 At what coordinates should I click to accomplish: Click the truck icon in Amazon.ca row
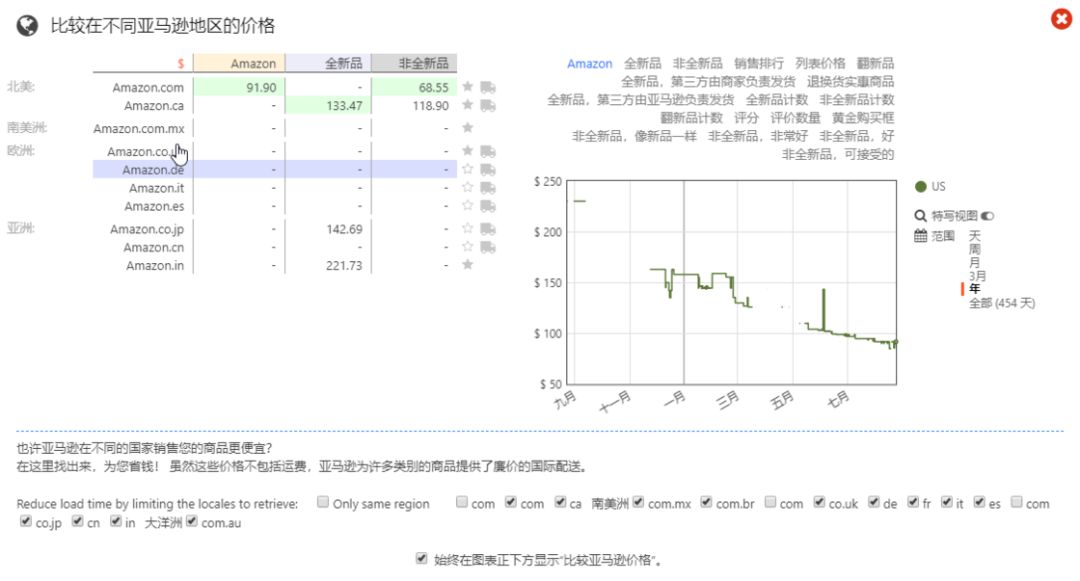[488, 106]
